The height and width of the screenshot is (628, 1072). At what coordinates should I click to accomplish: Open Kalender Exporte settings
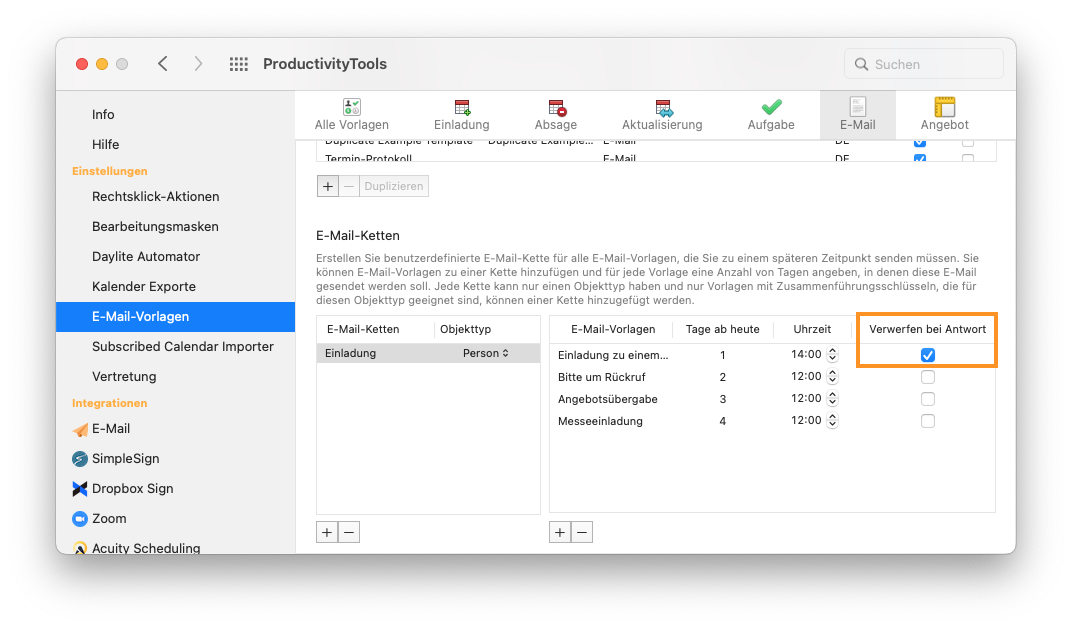point(144,286)
